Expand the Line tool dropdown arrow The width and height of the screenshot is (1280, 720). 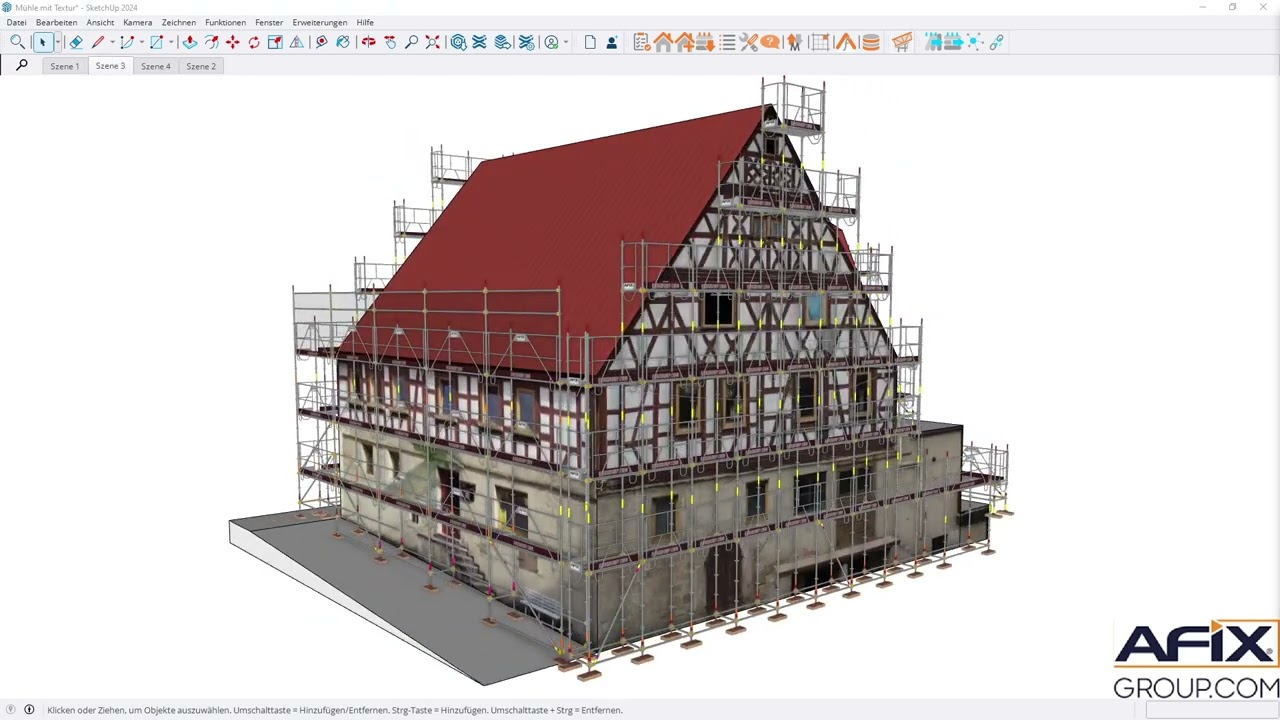pos(112,42)
